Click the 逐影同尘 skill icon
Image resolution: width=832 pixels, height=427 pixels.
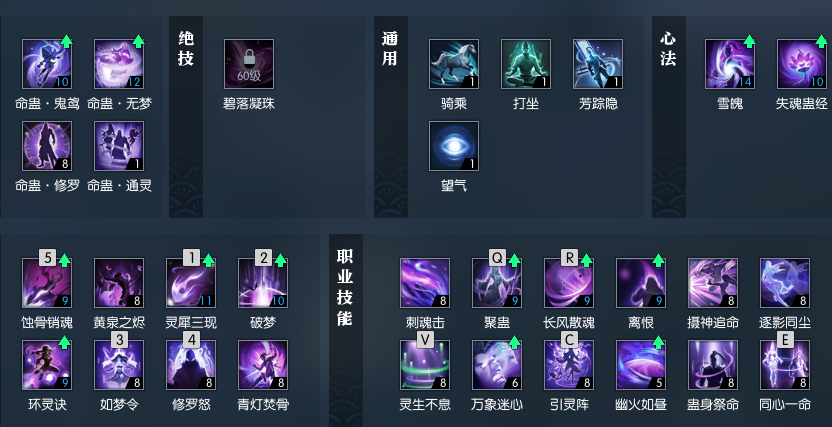pos(785,283)
